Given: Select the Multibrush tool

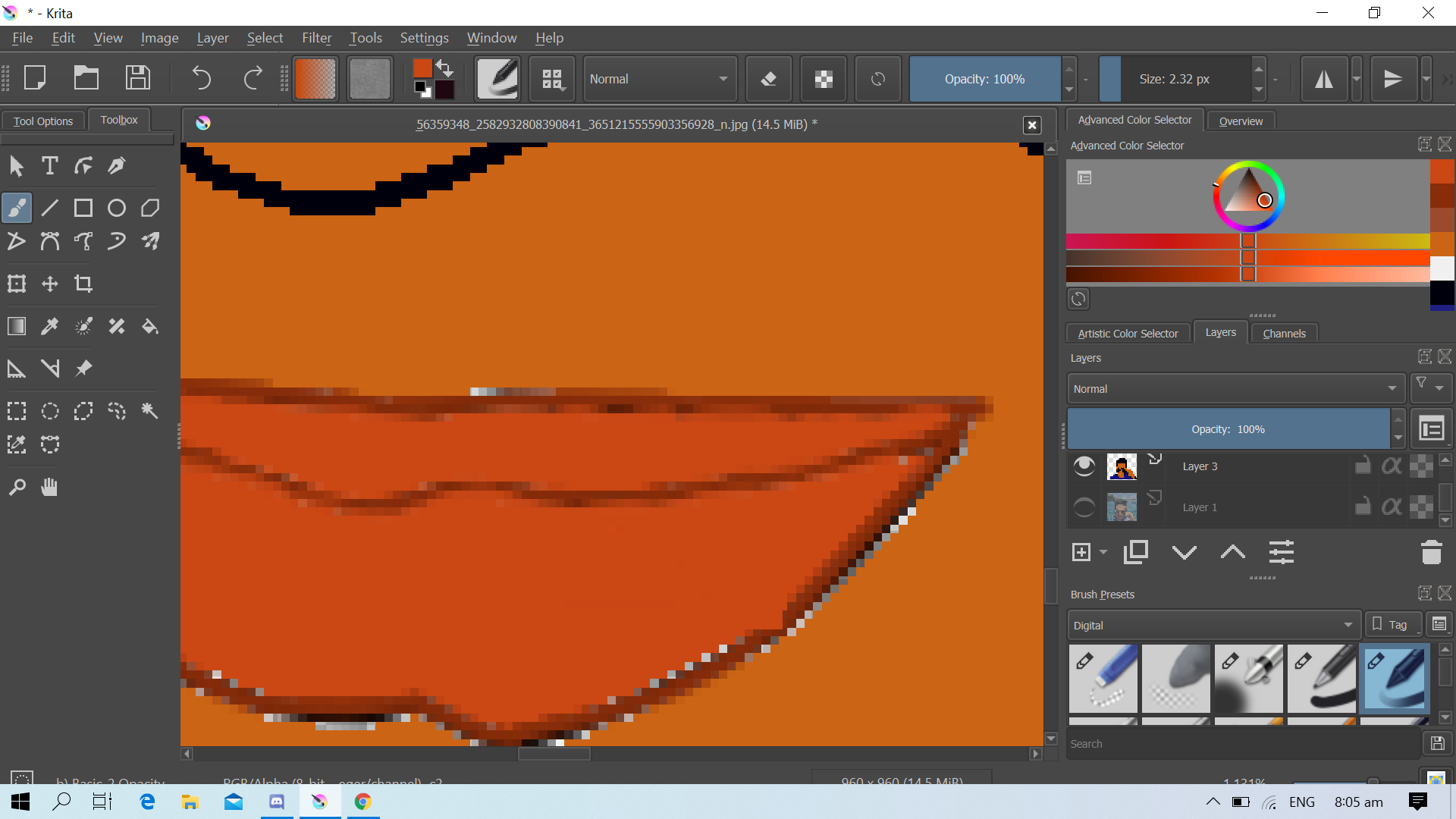Looking at the screenshot, I should (150, 241).
